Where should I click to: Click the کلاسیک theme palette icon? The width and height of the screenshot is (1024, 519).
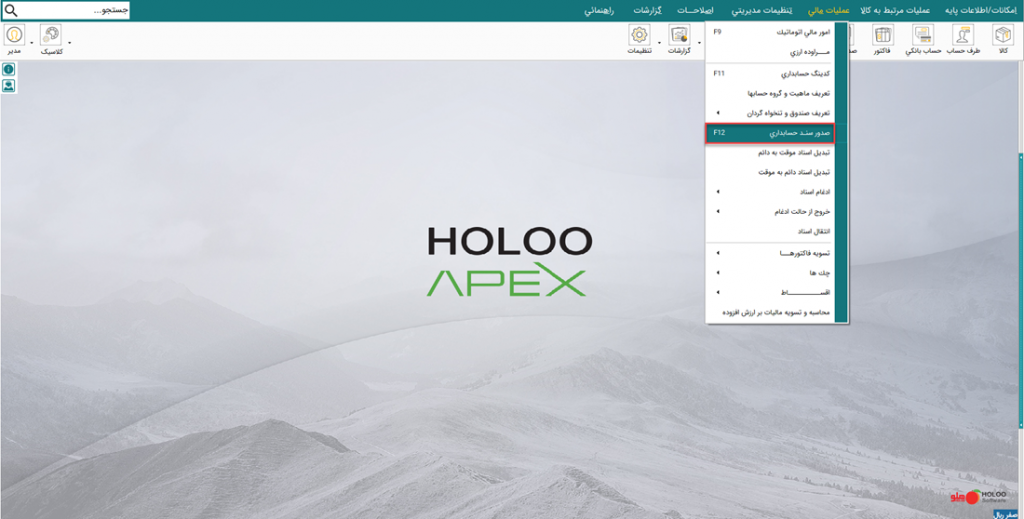click(x=50, y=35)
